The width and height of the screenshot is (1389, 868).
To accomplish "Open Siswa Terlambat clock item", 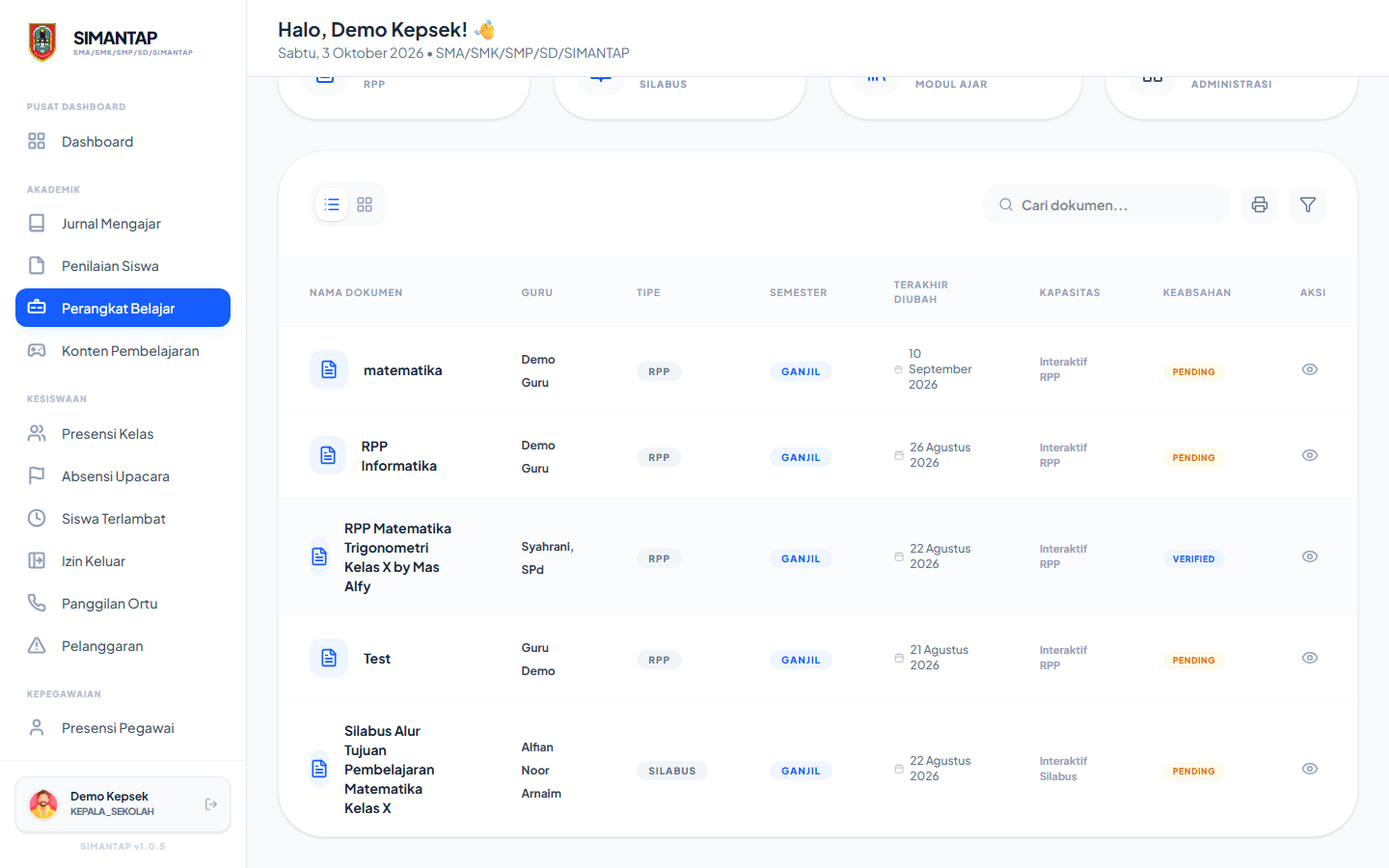I will [123, 519].
